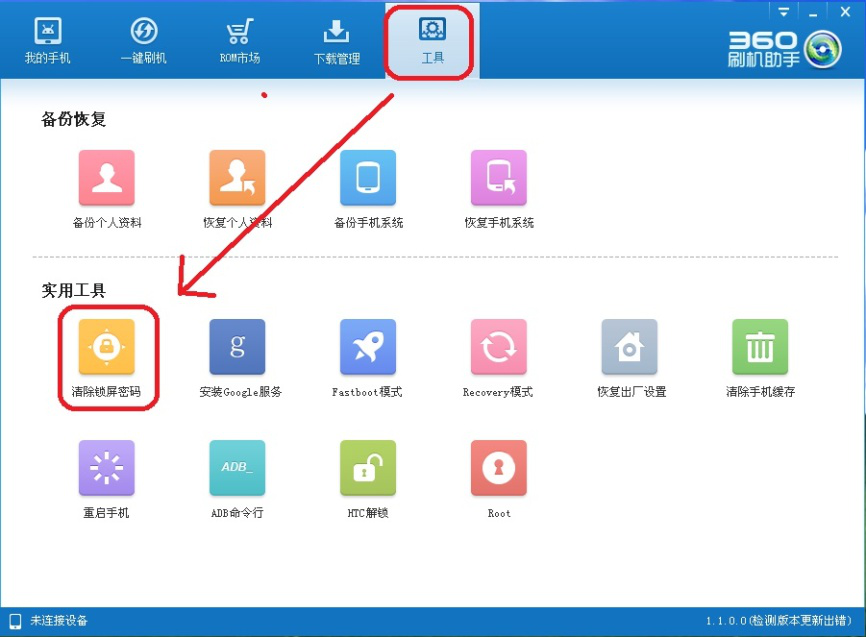866x637 pixels.
Task: Open 备份手机系统 system backup
Action: tap(367, 176)
